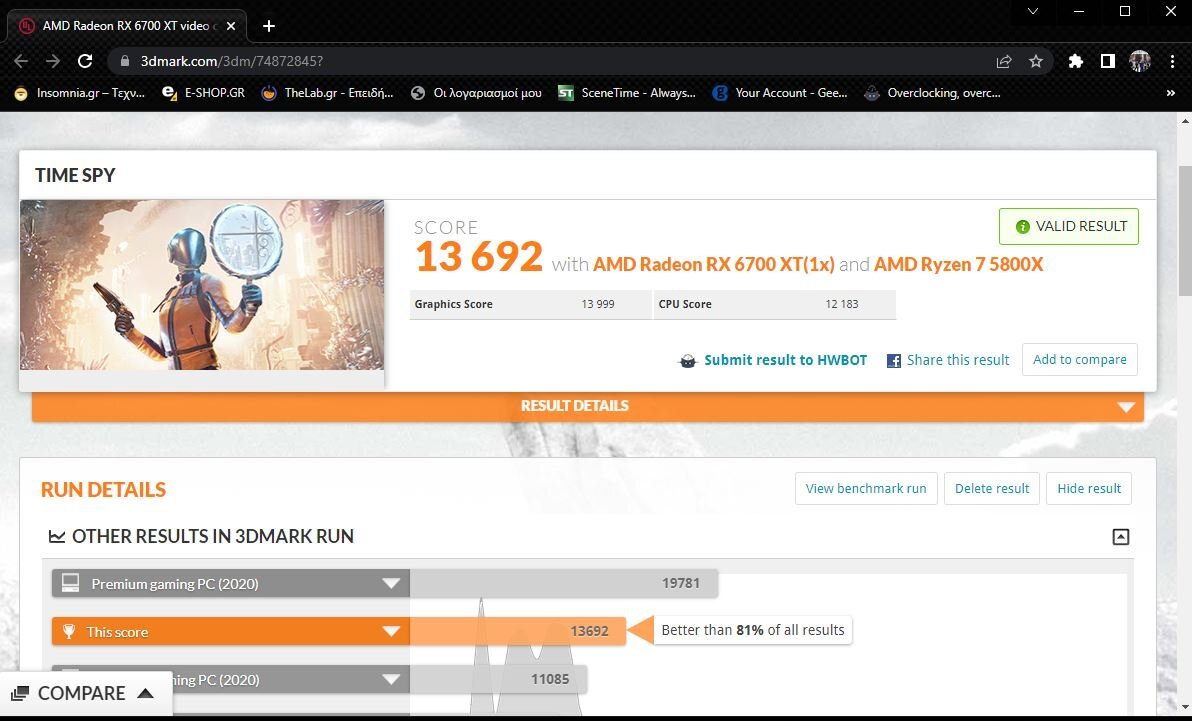The image size is (1192, 721).
Task: Click the TIME SPY heading
Action: [x=75, y=175]
